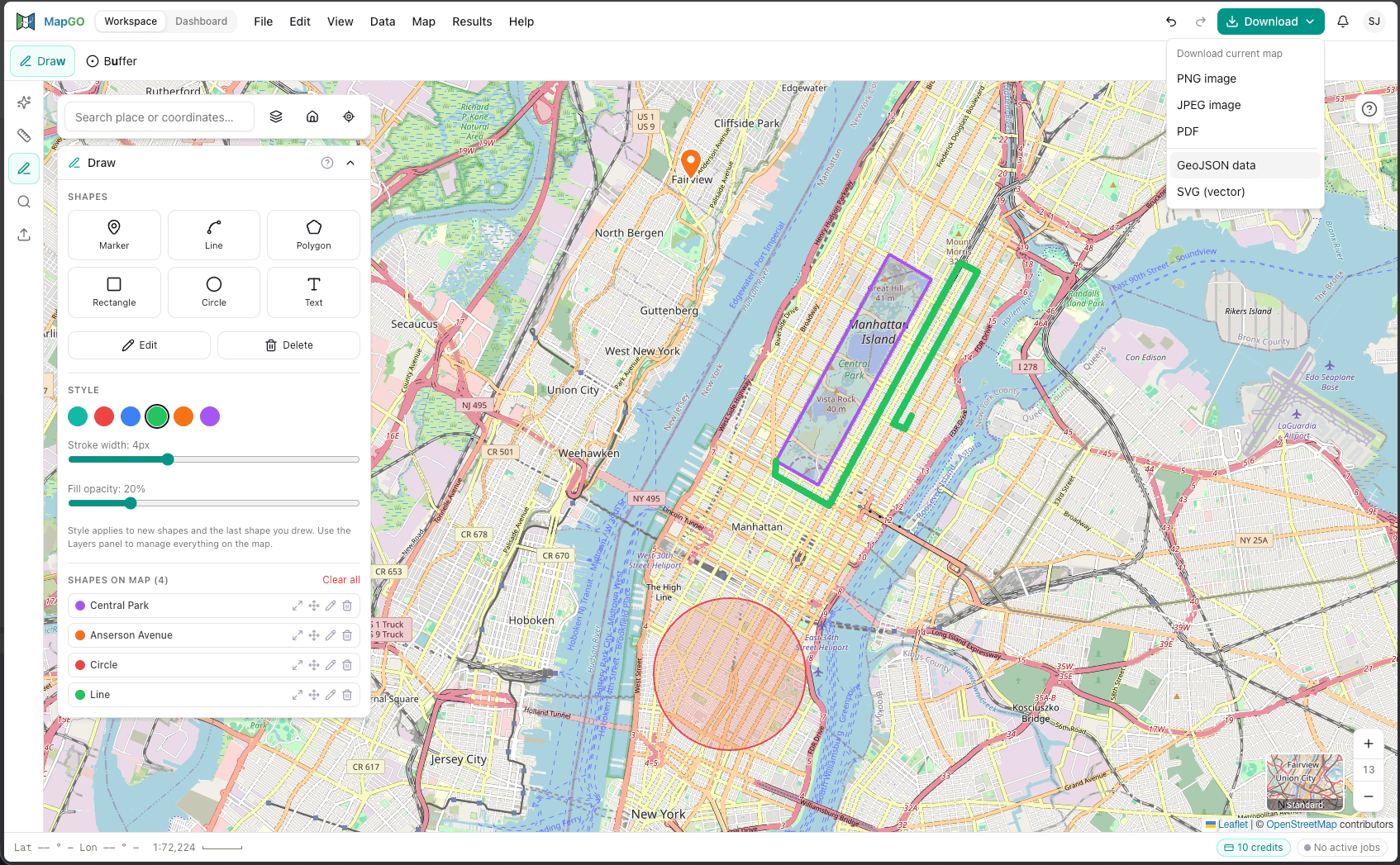Click the locate me icon
The width and height of the screenshot is (1400, 865).
click(x=349, y=116)
